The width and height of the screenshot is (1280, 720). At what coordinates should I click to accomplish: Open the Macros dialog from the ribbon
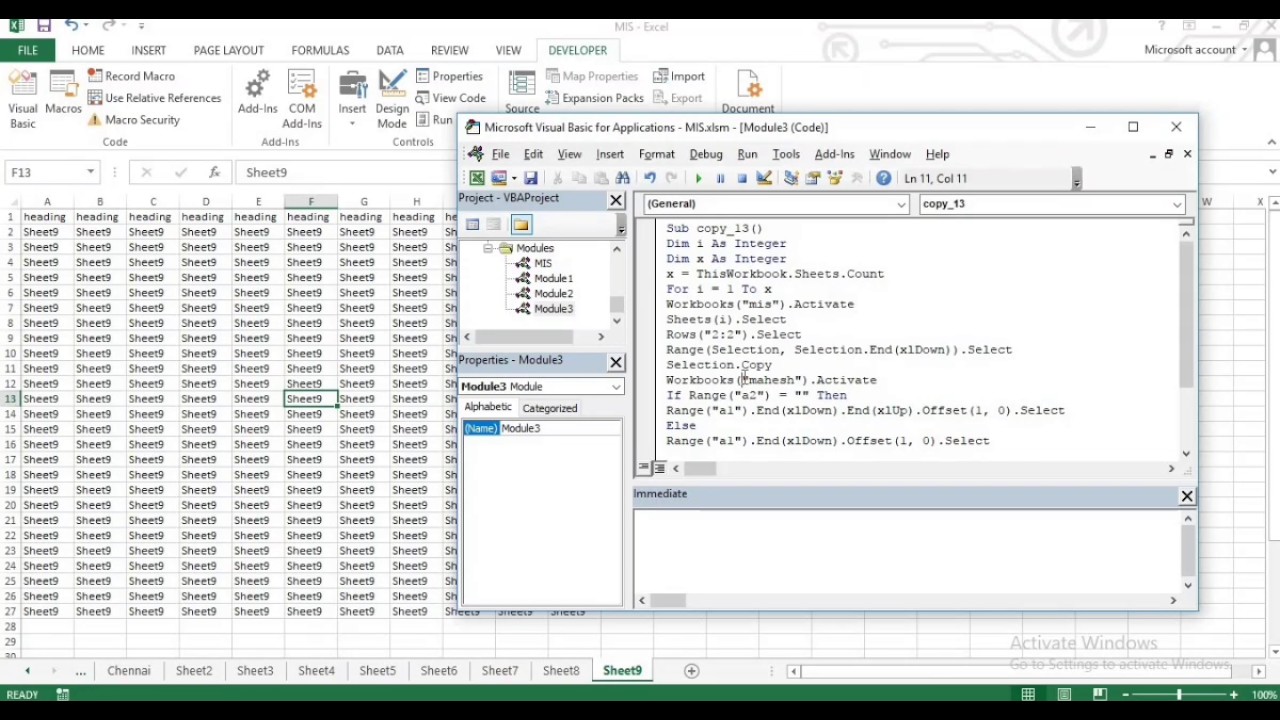tap(63, 92)
